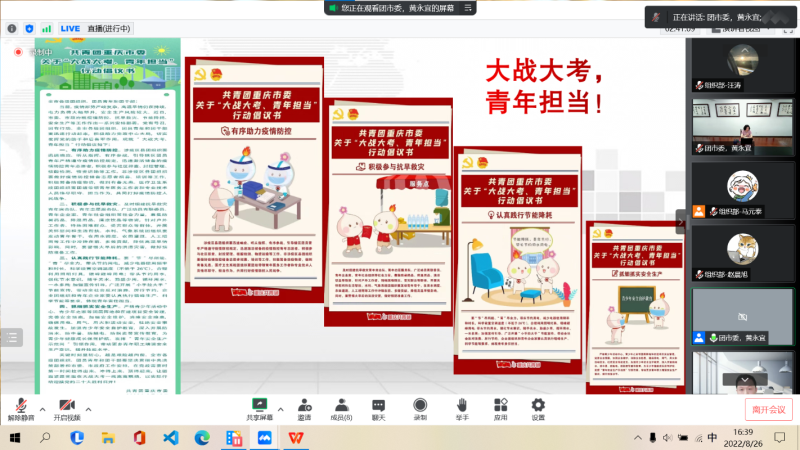Image resolution: width=800 pixels, height=450 pixels.
Task: Select video tile of 团市委, 黄永宜
Action: (743, 128)
